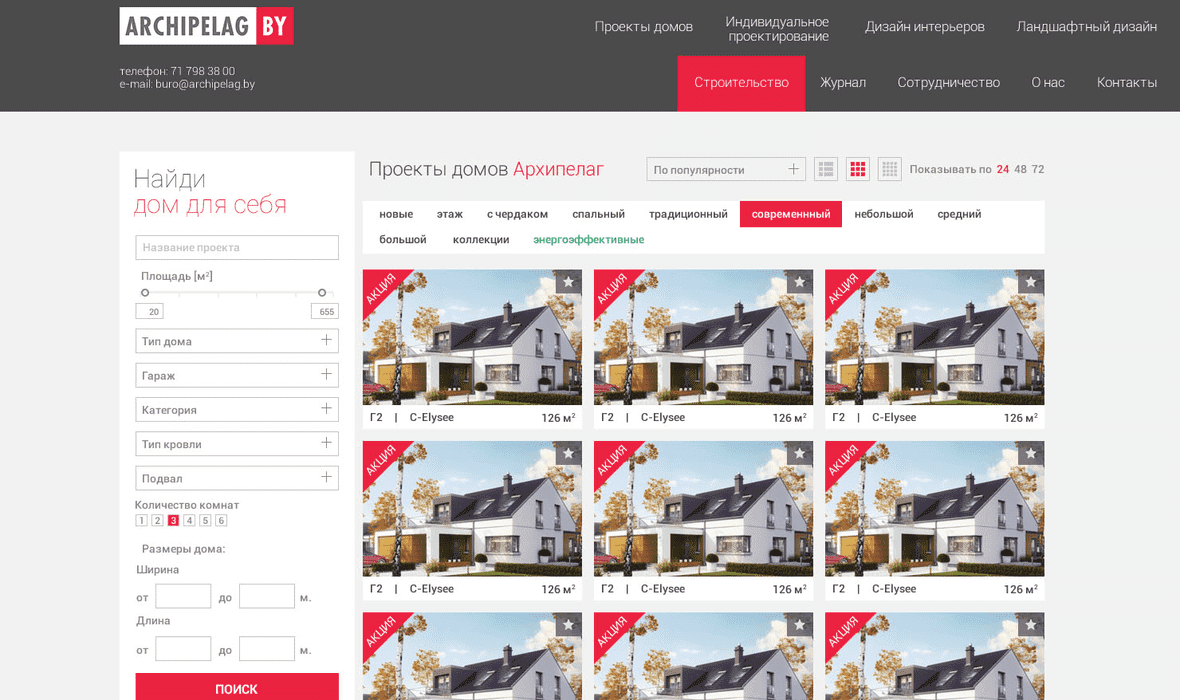Favorite the second-row left house card

568,454
